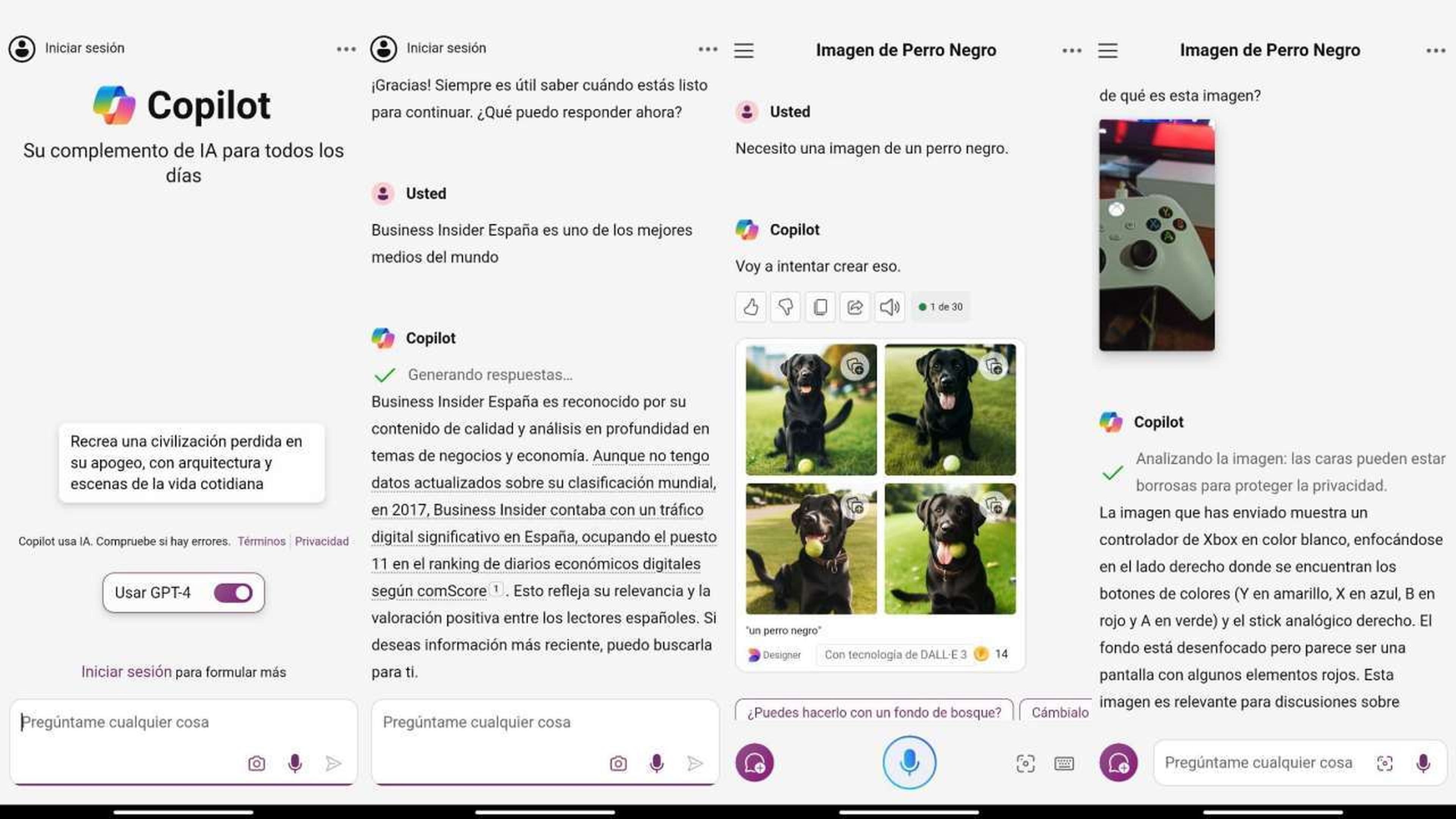This screenshot has width=1456, height=819.
Task: Save top-left black dog image to collection
Action: coord(856,366)
